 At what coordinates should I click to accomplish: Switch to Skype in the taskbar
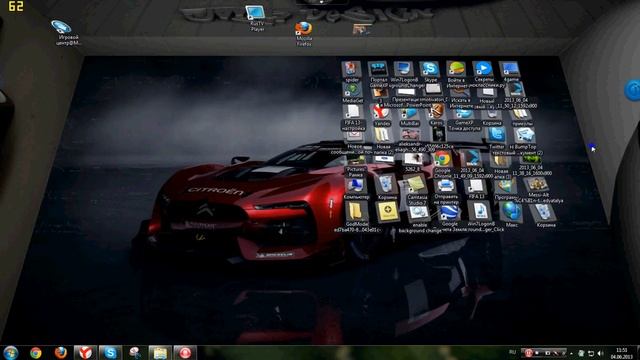click(110, 353)
